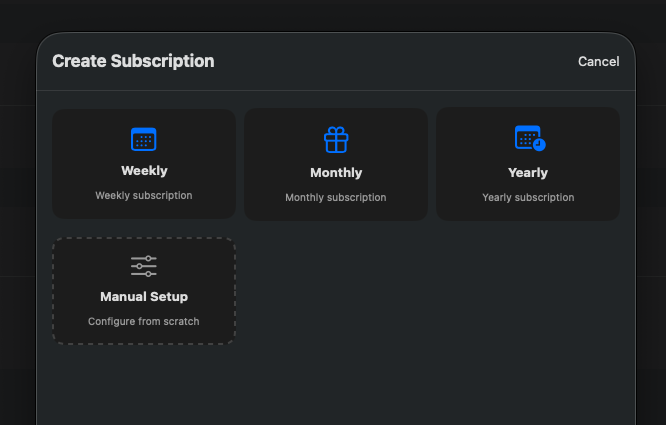Click the Weekly calendar icon
This screenshot has width=666, height=425.
coord(144,139)
